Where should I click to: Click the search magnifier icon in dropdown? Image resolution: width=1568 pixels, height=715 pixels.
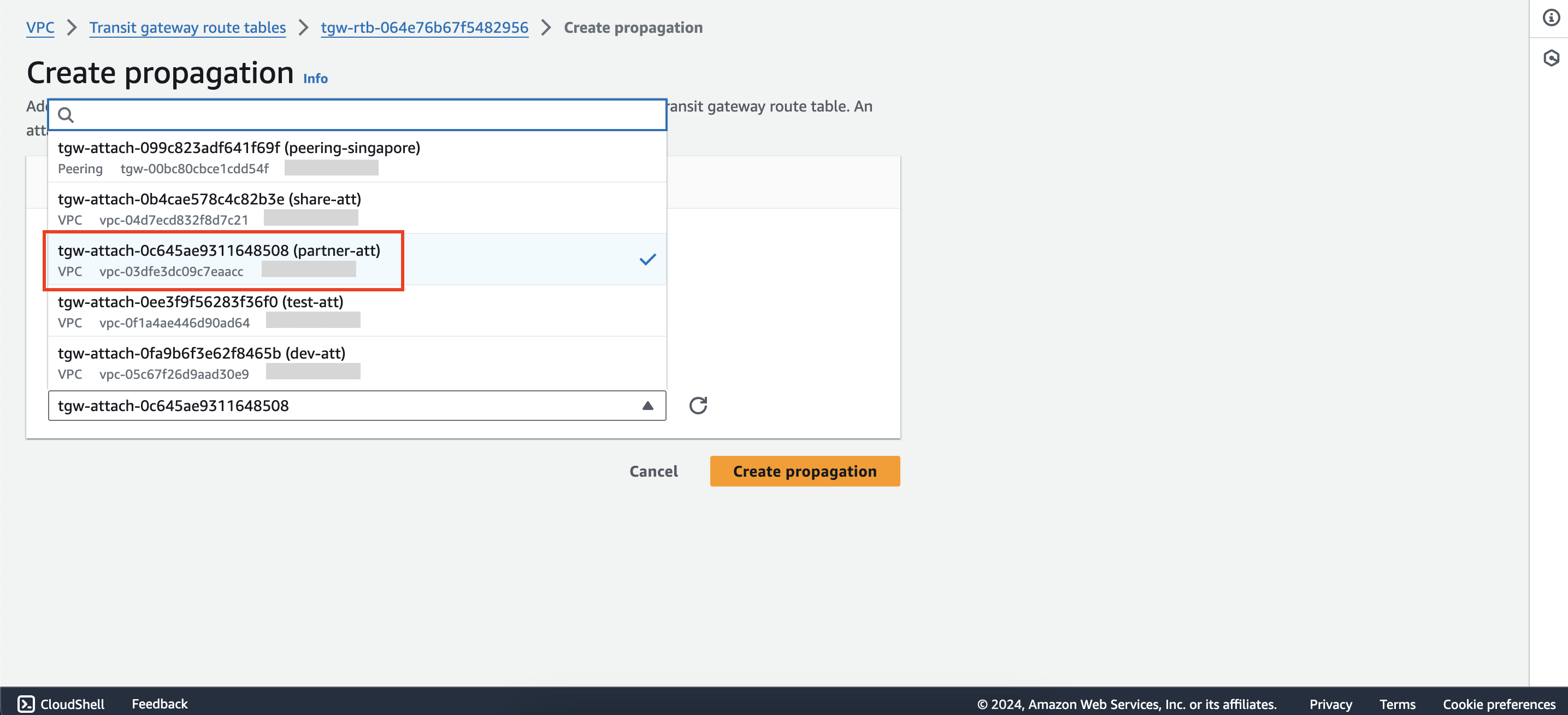point(66,115)
